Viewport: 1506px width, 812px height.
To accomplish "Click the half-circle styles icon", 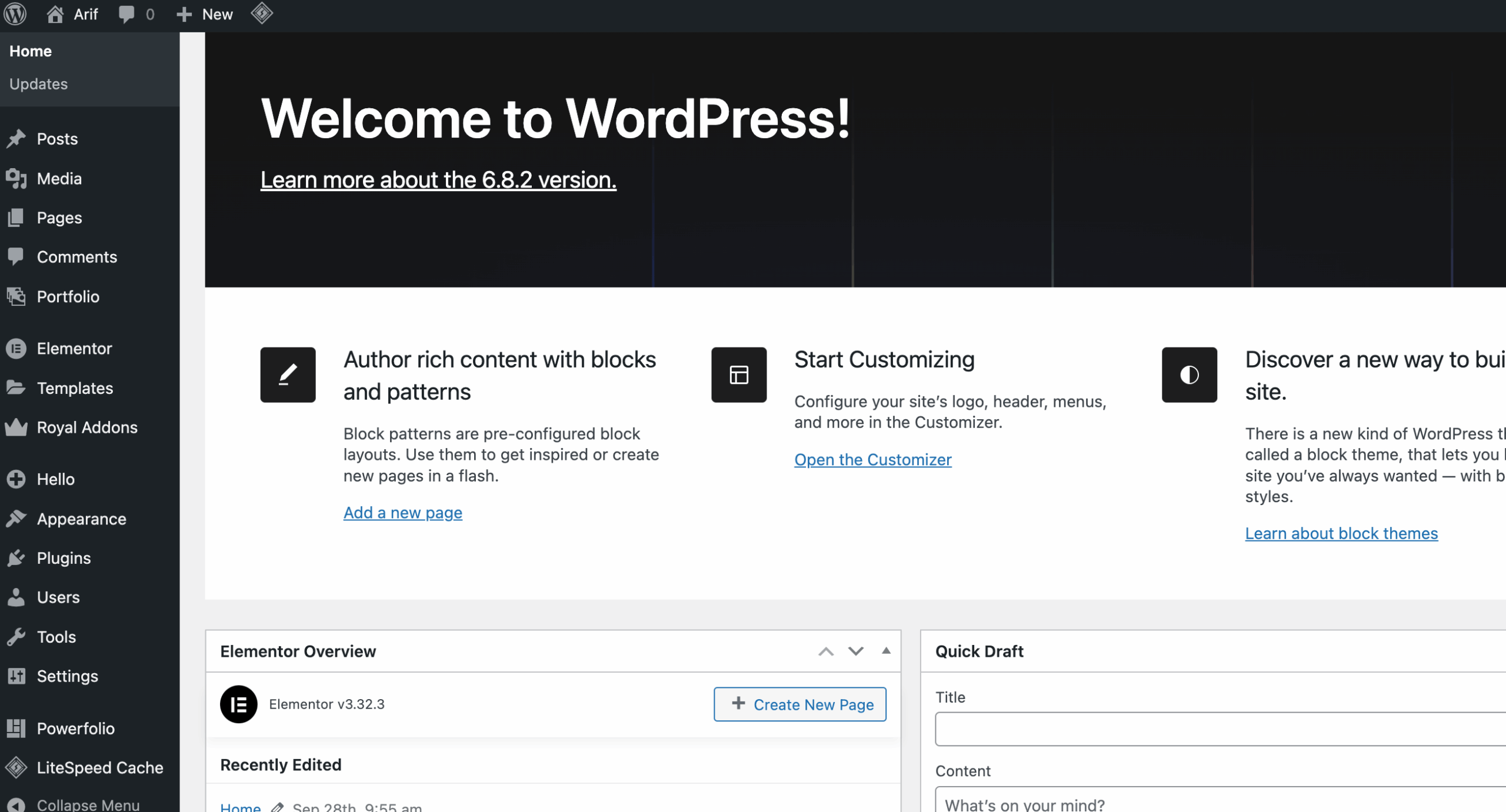I will 1189,375.
